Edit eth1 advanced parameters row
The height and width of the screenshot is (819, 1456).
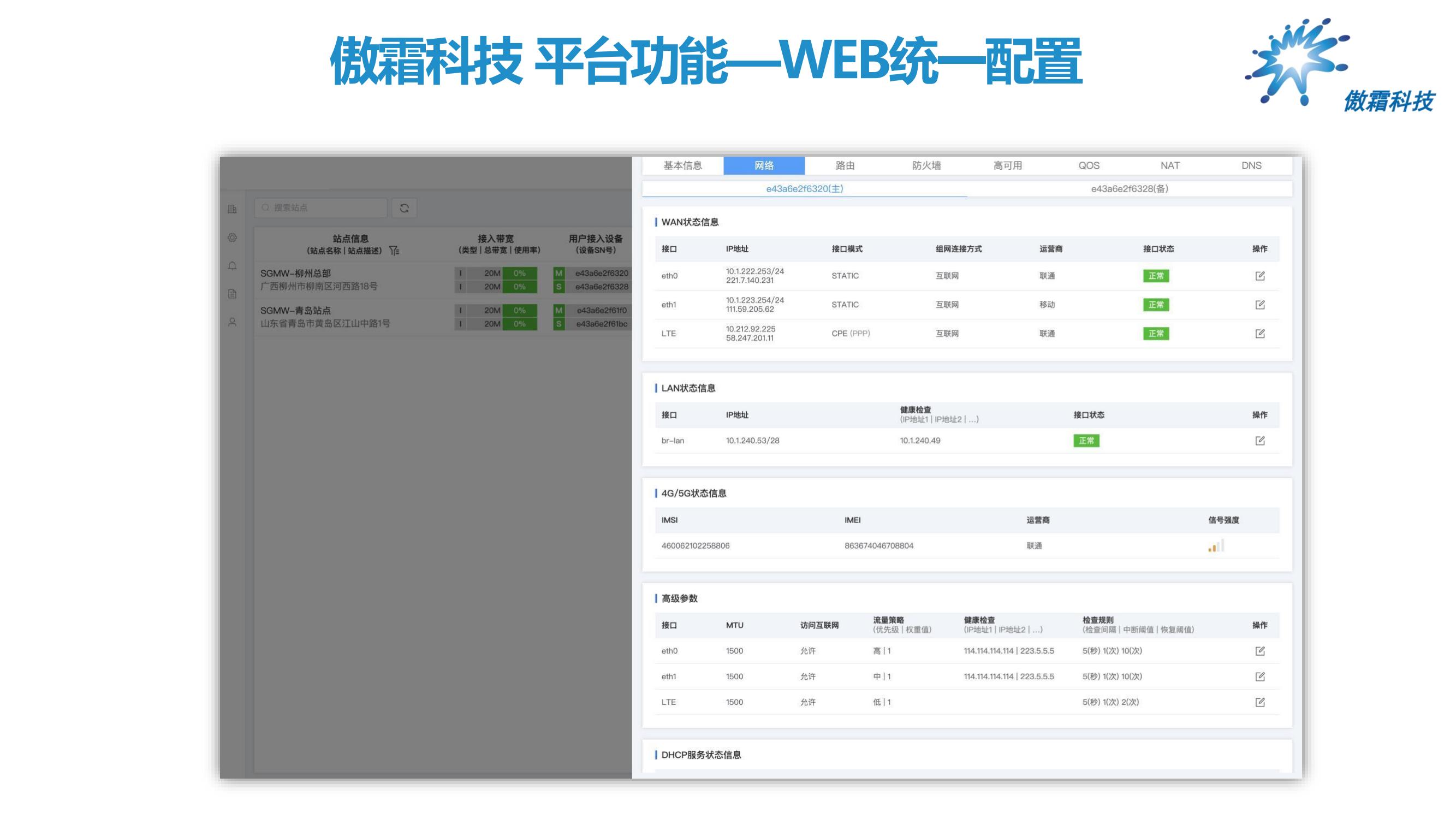[x=1259, y=676]
